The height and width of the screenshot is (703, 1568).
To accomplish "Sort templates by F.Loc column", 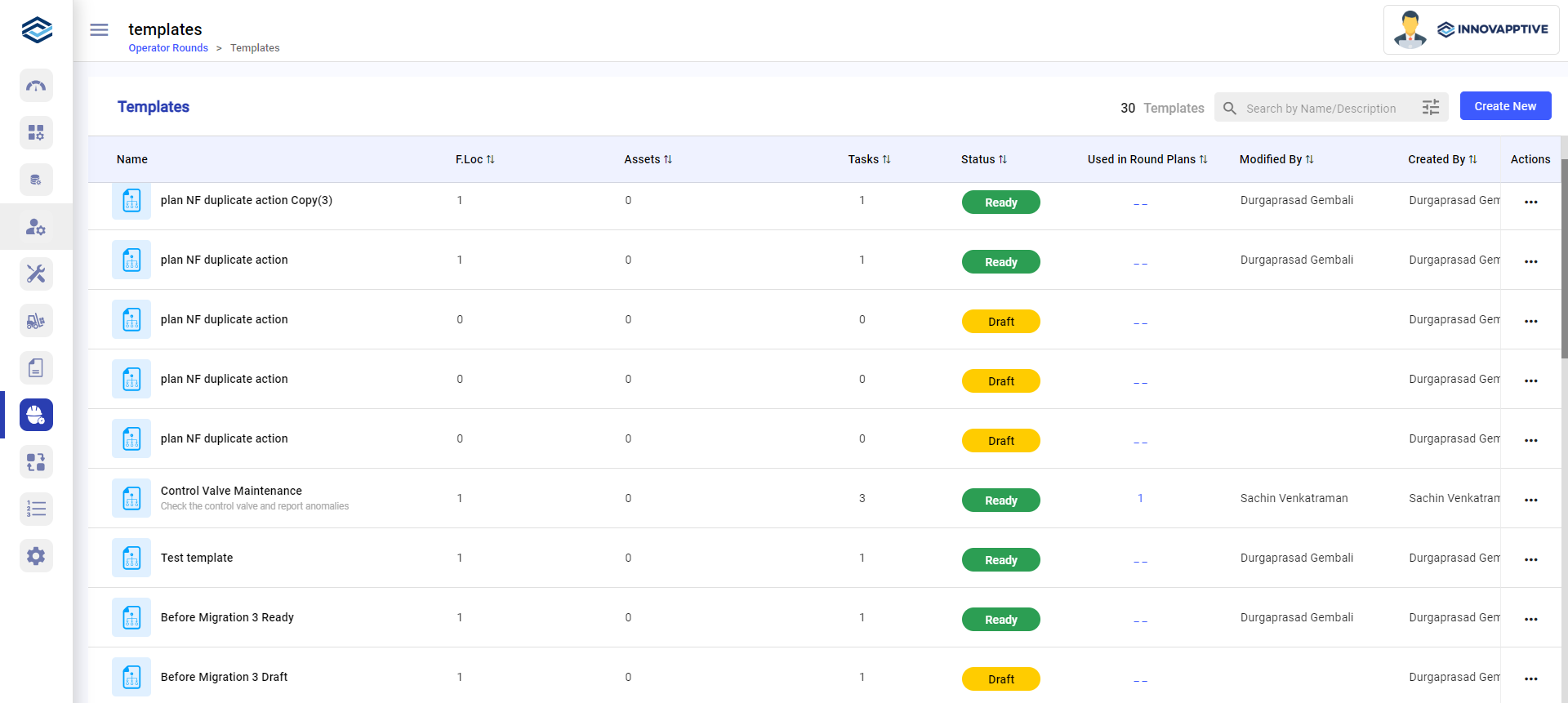I will [475, 159].
